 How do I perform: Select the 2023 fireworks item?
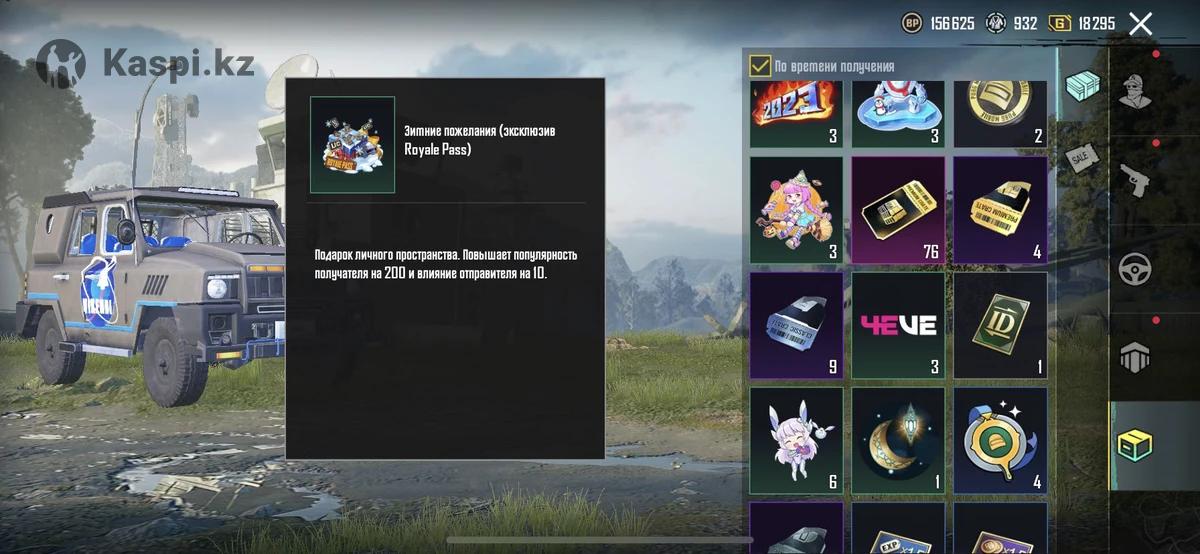point(797,114)
